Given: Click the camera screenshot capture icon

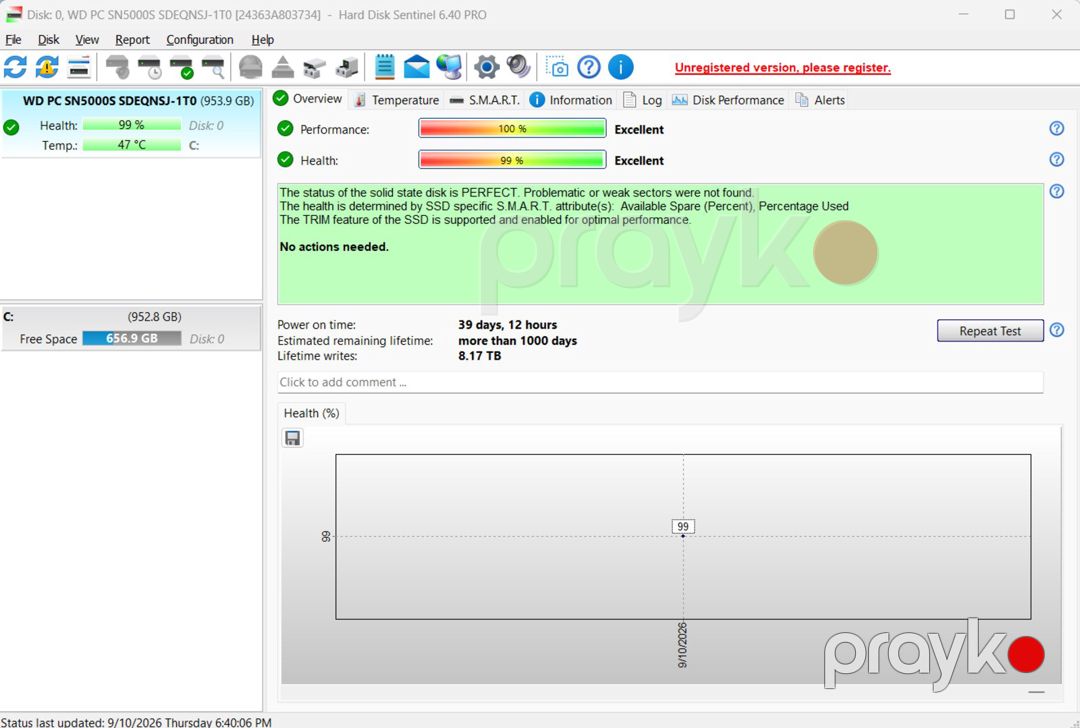Looking at the screenshot, I should [557, 67].
